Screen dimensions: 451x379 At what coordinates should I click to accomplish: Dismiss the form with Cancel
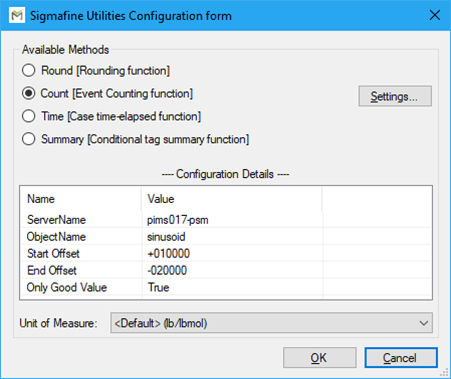coord(401,358)
